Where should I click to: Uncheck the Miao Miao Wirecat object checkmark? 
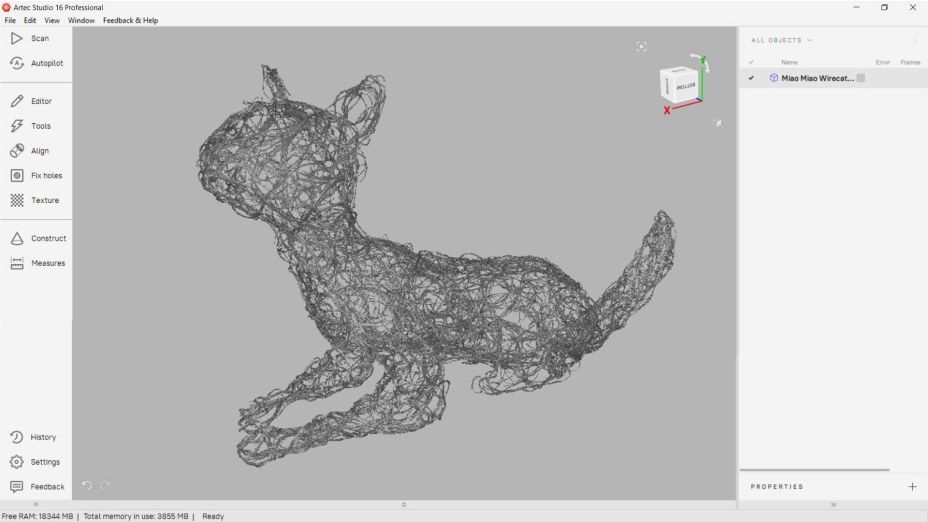tap(751, 78)
